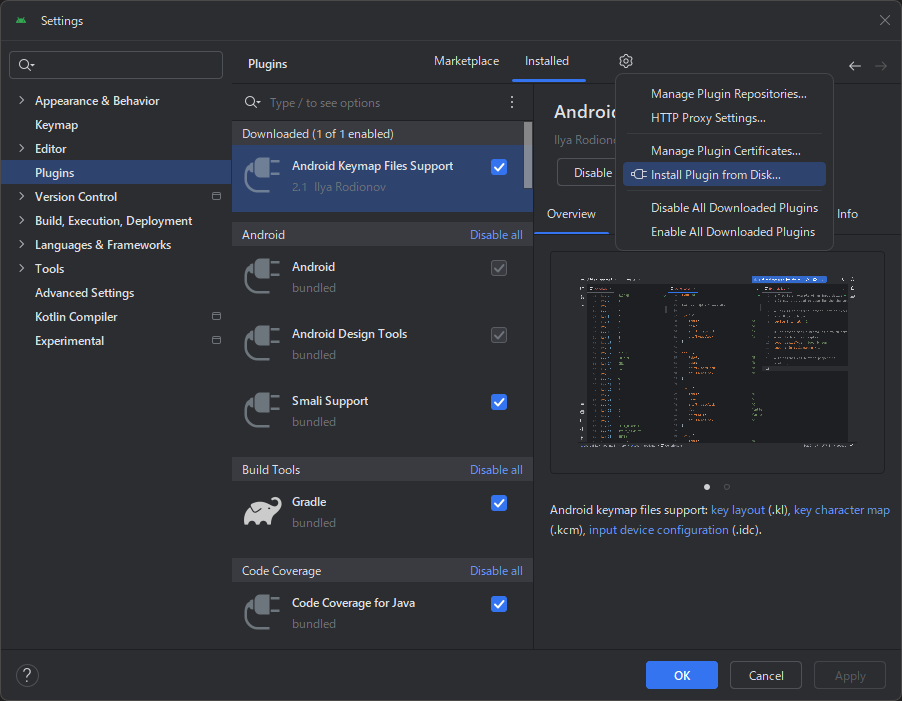Click the Code Coverage for Java icon
The image size is (902, 701).
point(262,613)
